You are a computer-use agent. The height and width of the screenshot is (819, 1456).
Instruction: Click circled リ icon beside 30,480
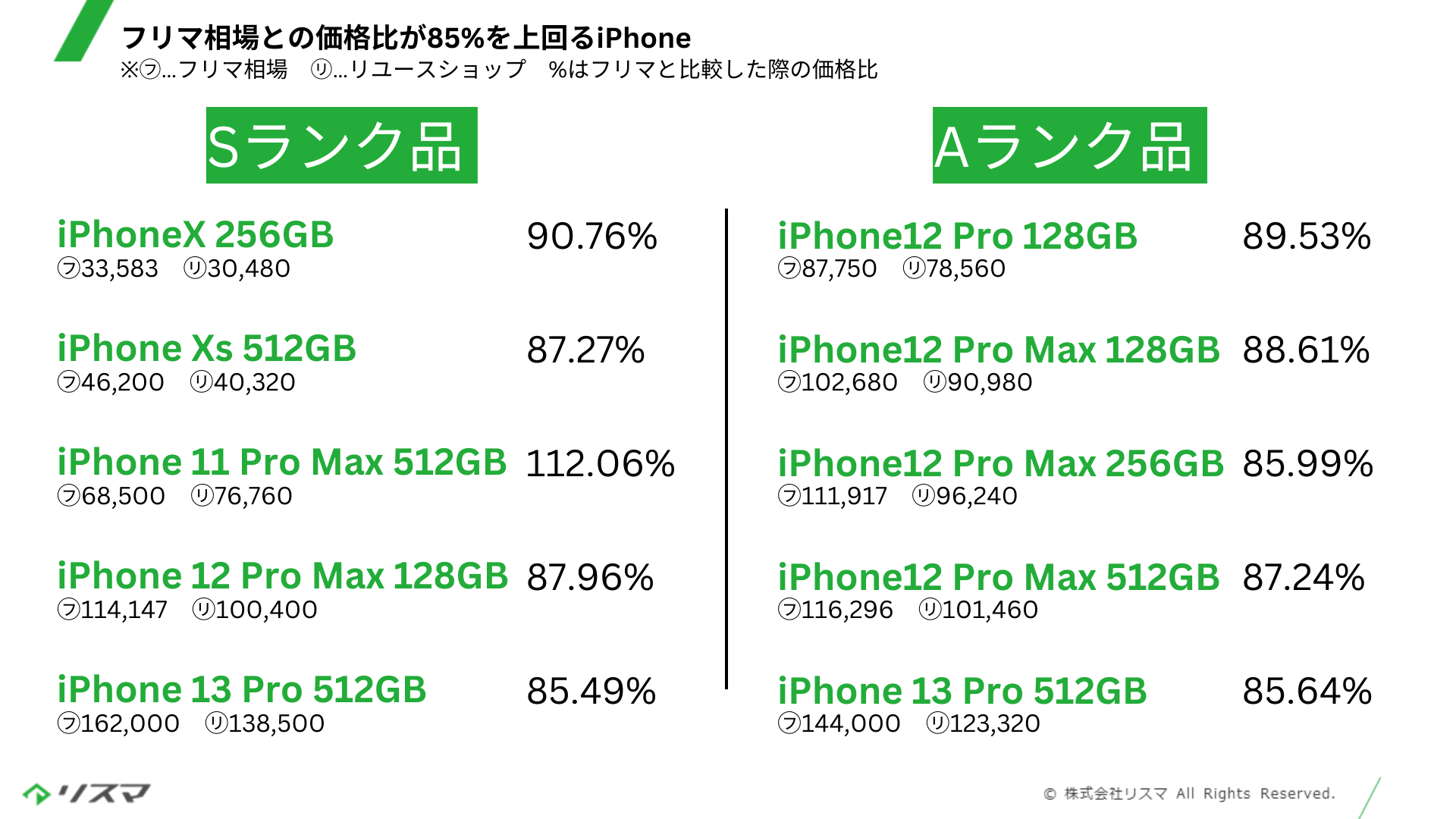195,268
